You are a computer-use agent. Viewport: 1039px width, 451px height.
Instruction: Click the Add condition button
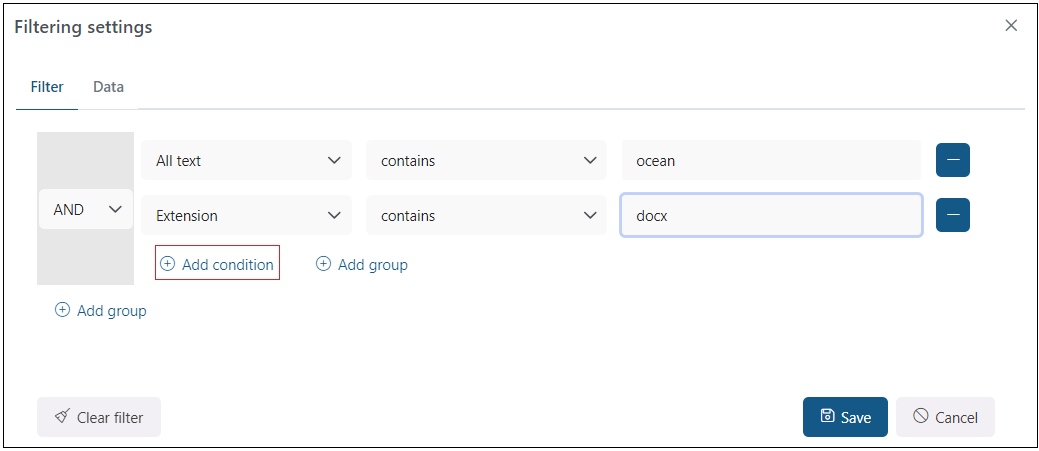click(218, 264)
